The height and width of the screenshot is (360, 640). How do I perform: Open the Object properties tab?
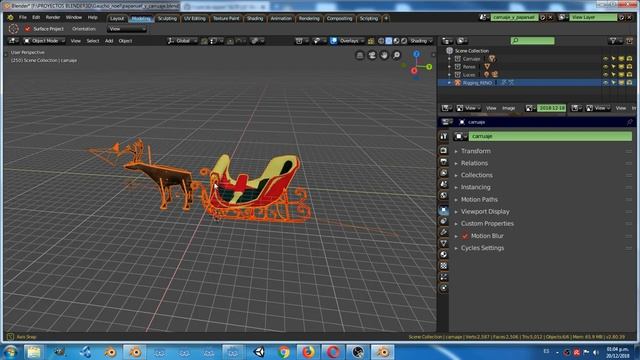[444, 210]
